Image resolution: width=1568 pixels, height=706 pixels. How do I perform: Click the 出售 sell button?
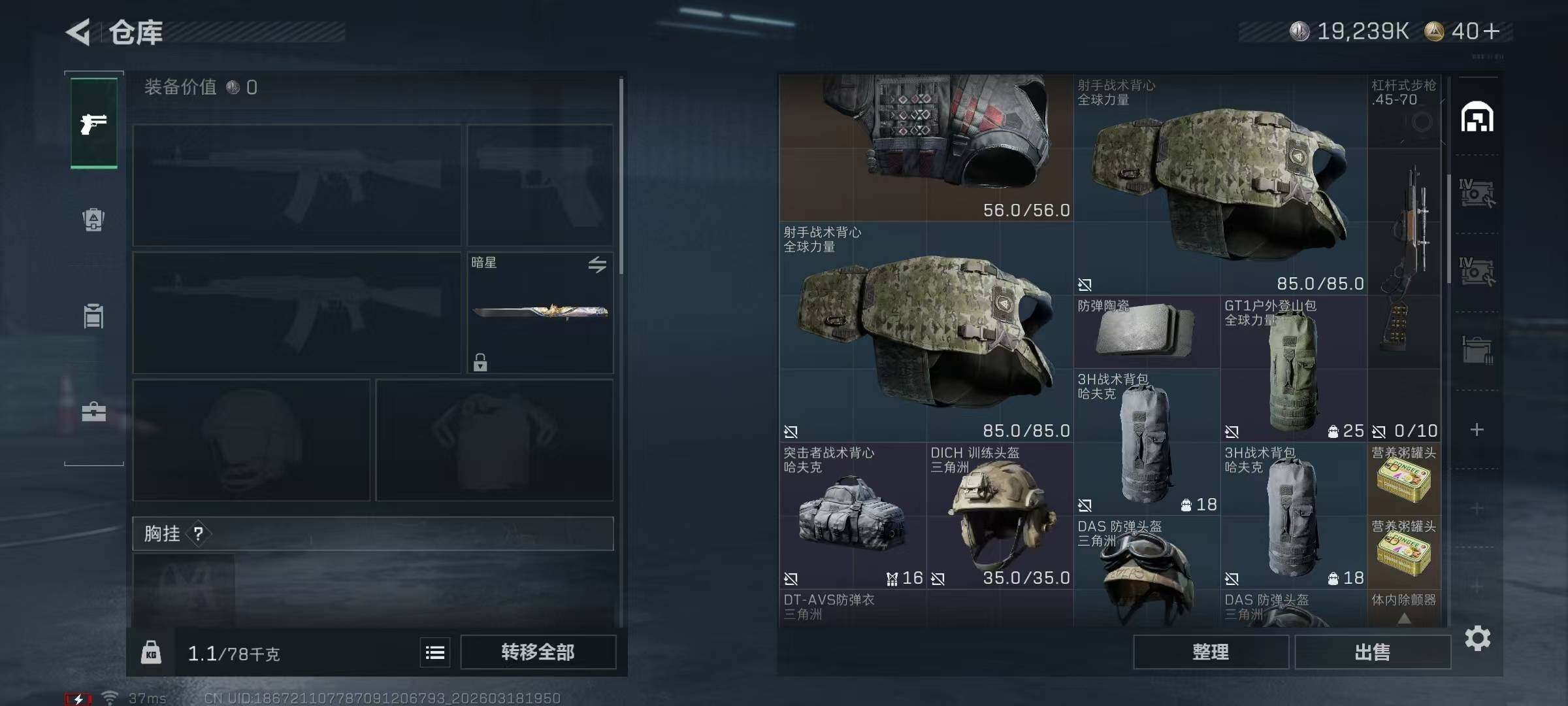coord(1373,652)
